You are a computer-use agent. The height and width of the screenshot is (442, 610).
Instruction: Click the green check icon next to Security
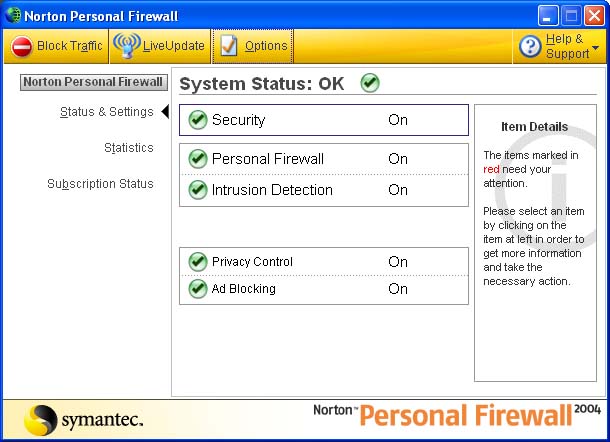click(197, 120)
